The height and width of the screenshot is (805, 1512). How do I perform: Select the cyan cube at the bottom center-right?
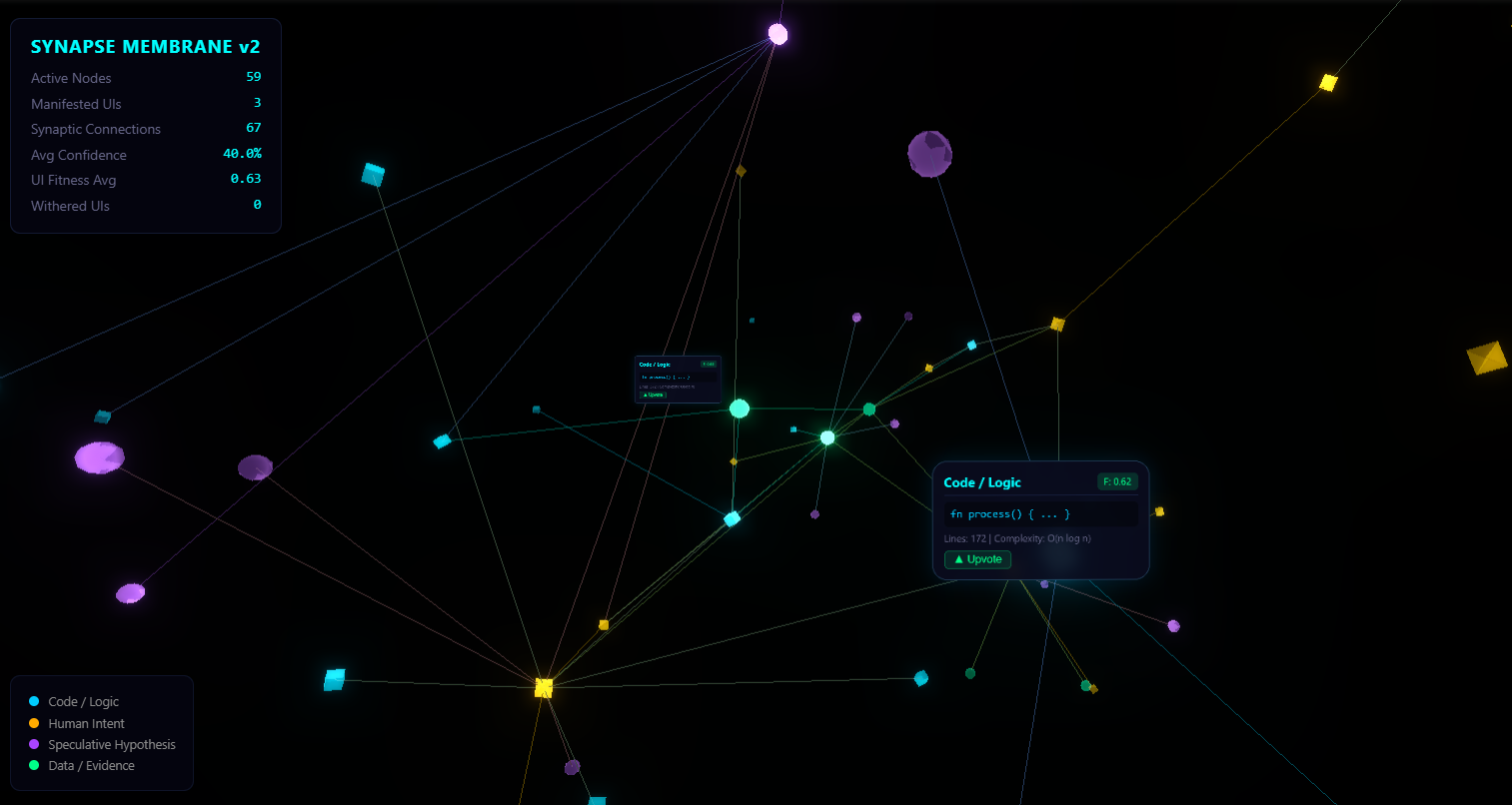pyautogui.click(x=921, y=678)
